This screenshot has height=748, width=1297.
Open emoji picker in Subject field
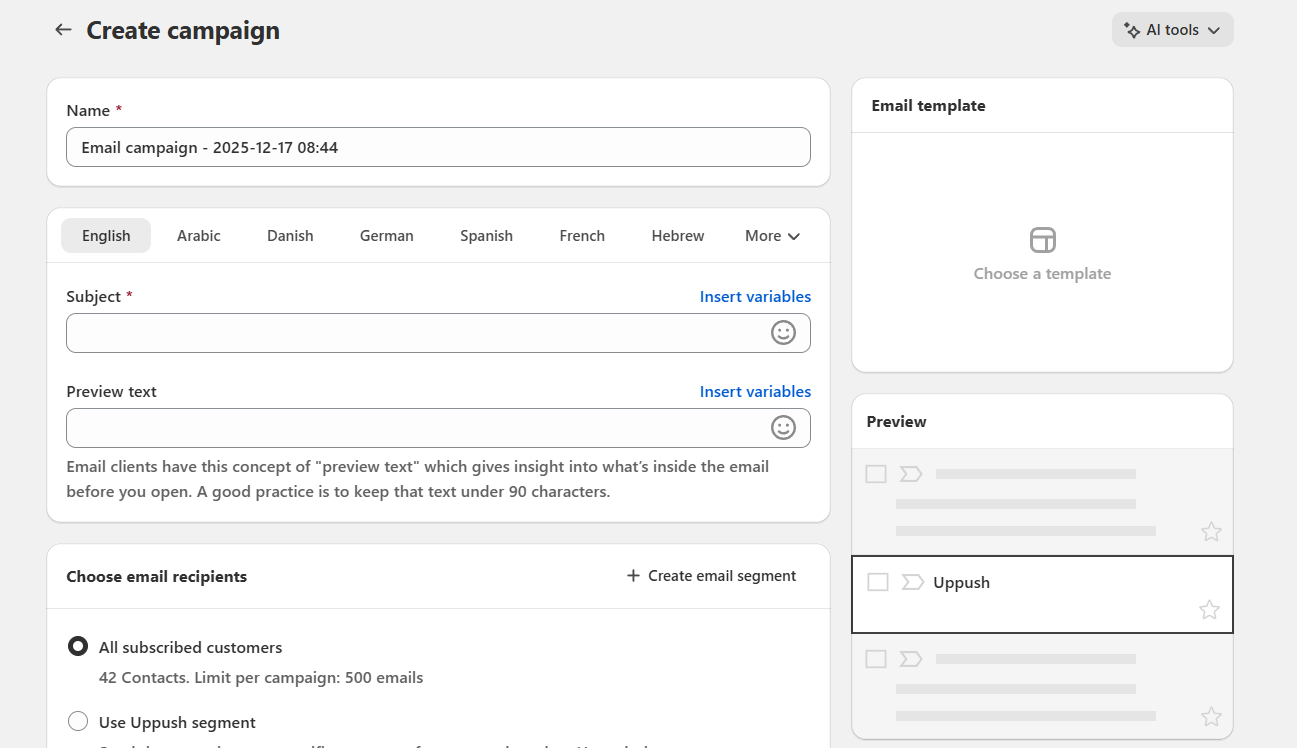pyautogui.click(x=783, y=333)
